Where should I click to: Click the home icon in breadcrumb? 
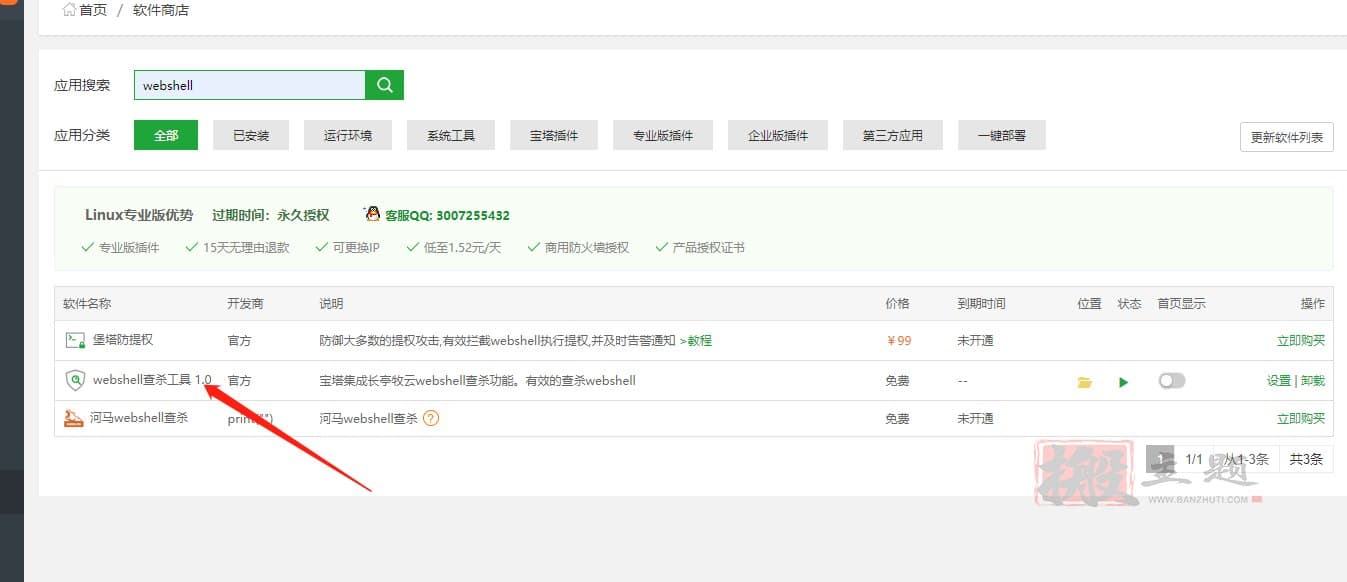click(x=69, y=10)
